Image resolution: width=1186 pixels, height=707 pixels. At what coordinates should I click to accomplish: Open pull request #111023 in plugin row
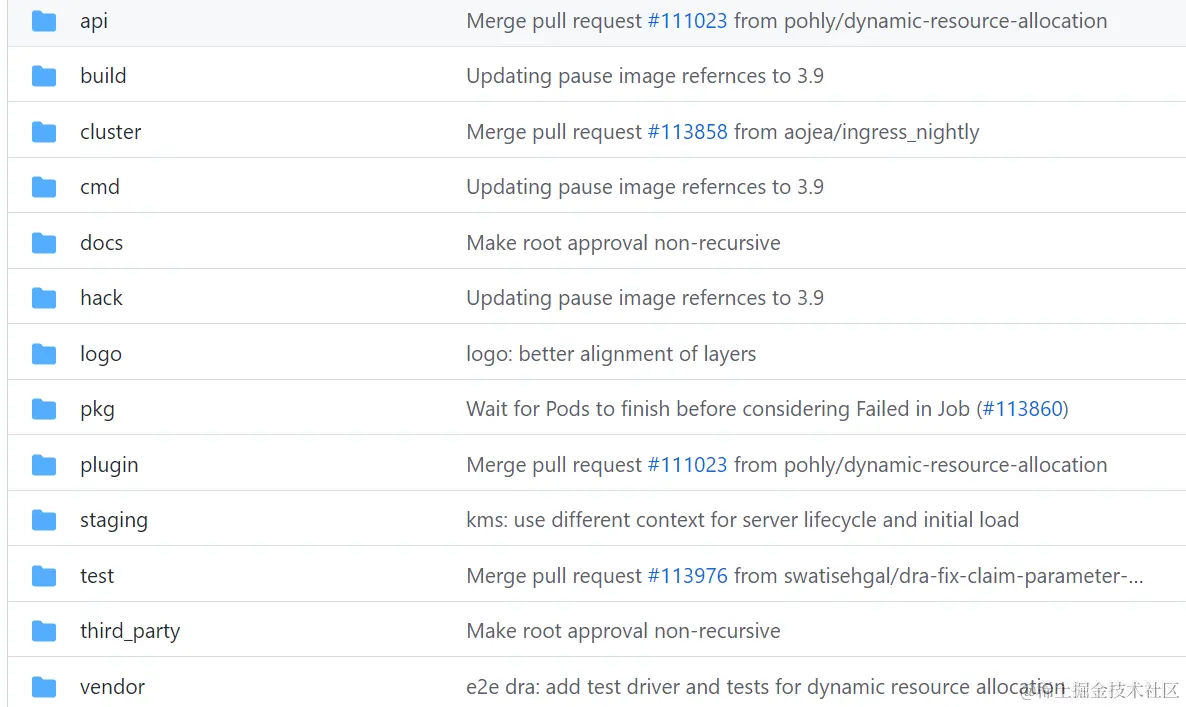click(688, 465)
